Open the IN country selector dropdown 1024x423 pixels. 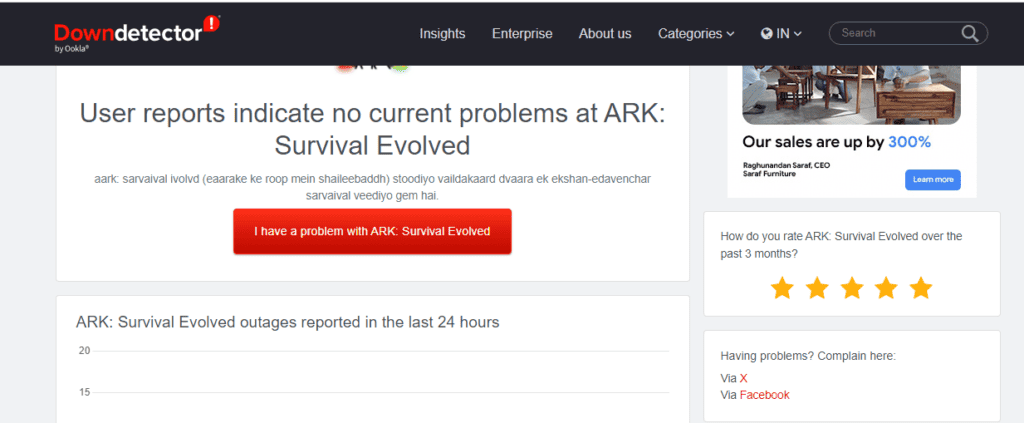tap(782, 33)
